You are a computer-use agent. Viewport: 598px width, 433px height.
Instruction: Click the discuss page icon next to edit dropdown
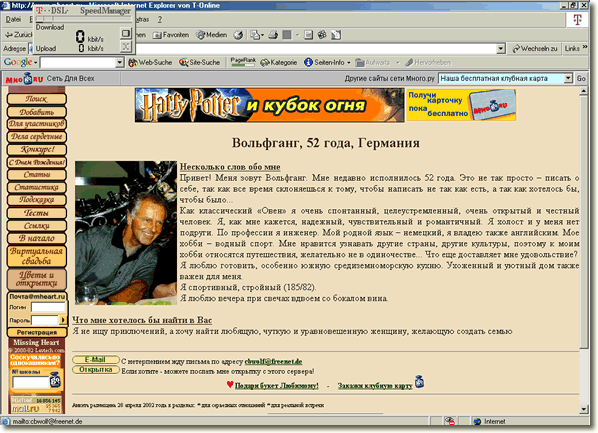pos(308,35)
